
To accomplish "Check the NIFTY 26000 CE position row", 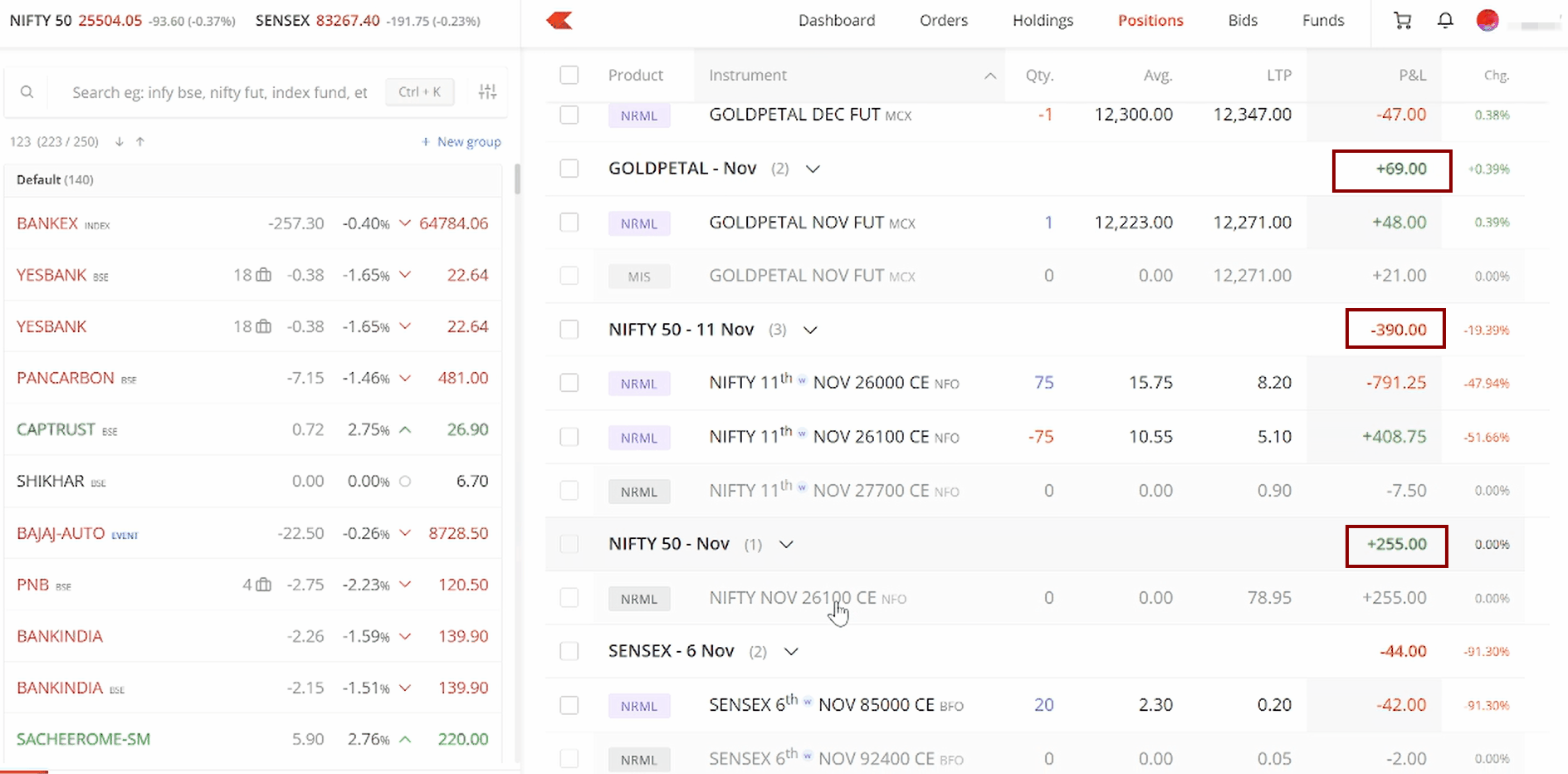I will coord(569,383).
